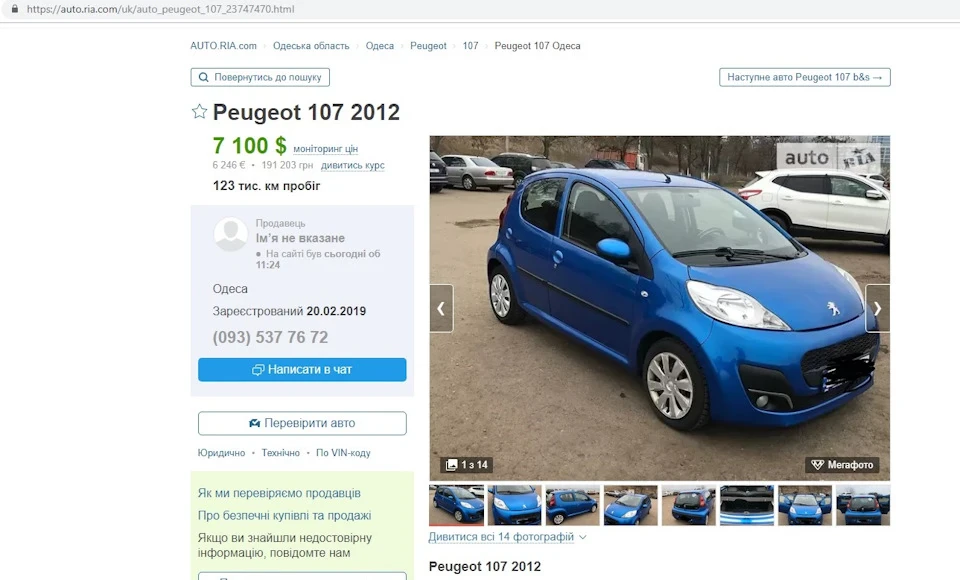The width and height of the screenshot is (960, 580).
Task: Click Перевірити авто button
Action: (302, 423)
